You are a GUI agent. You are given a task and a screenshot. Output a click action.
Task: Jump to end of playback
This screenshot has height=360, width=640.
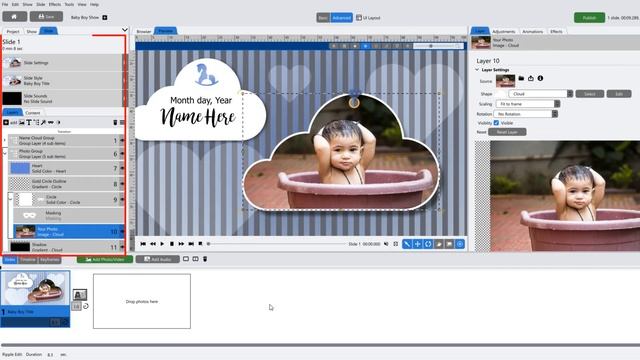click(191, 244)
